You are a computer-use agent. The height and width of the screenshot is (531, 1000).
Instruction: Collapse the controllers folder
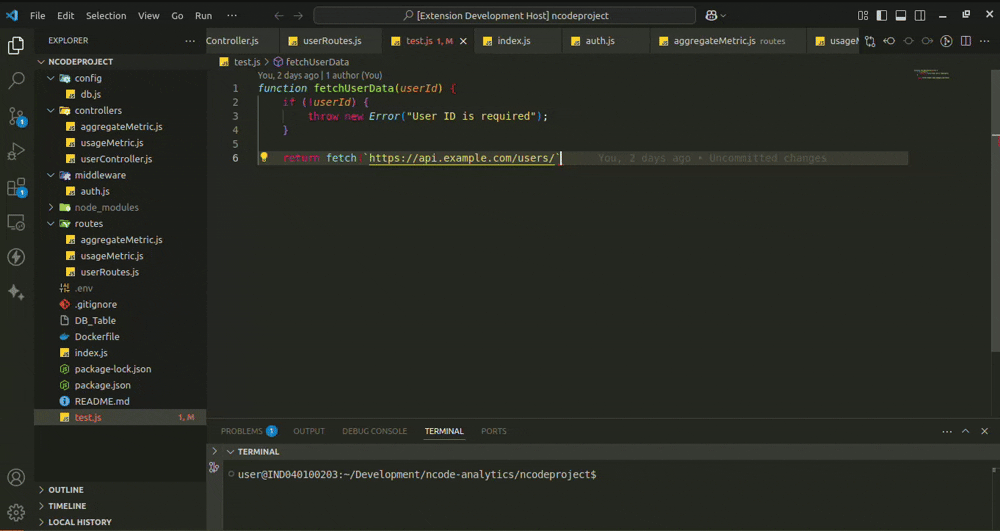coord(51,110)
